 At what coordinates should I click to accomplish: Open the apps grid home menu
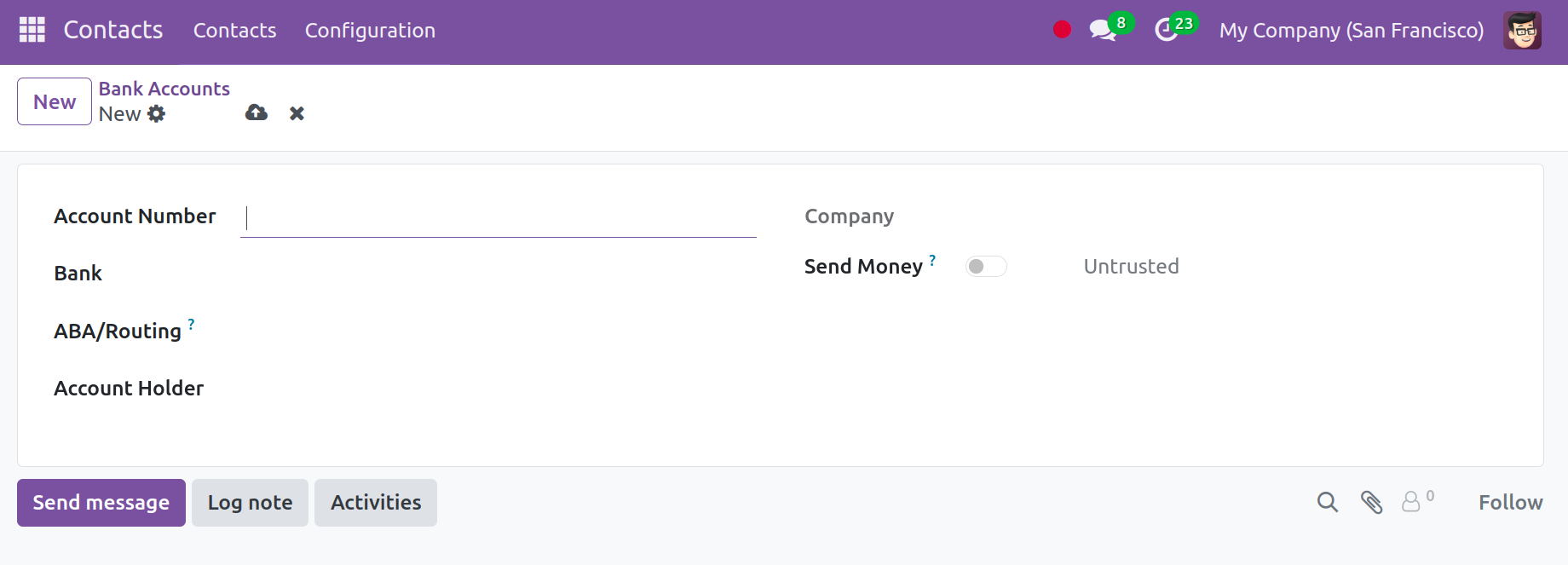coord(32,30)
